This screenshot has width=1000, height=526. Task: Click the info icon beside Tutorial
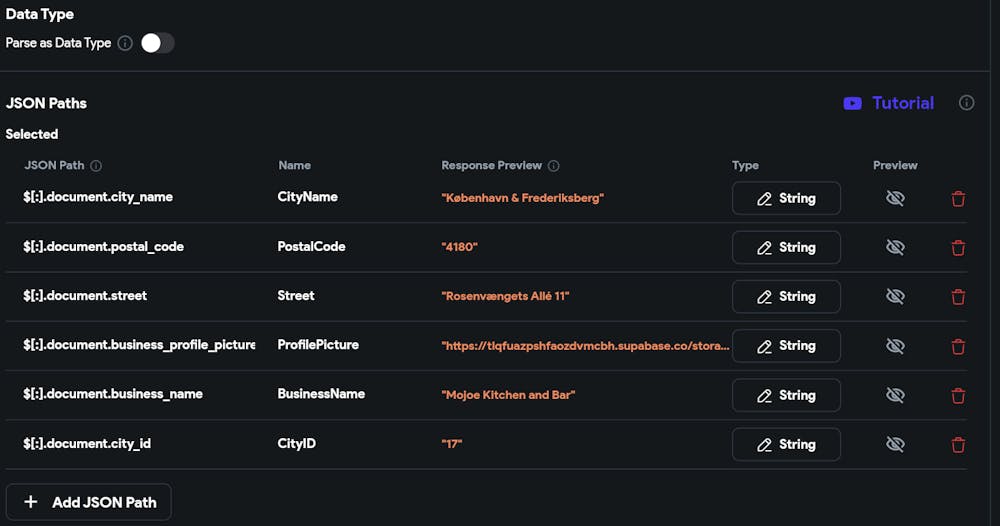point(966,103)
